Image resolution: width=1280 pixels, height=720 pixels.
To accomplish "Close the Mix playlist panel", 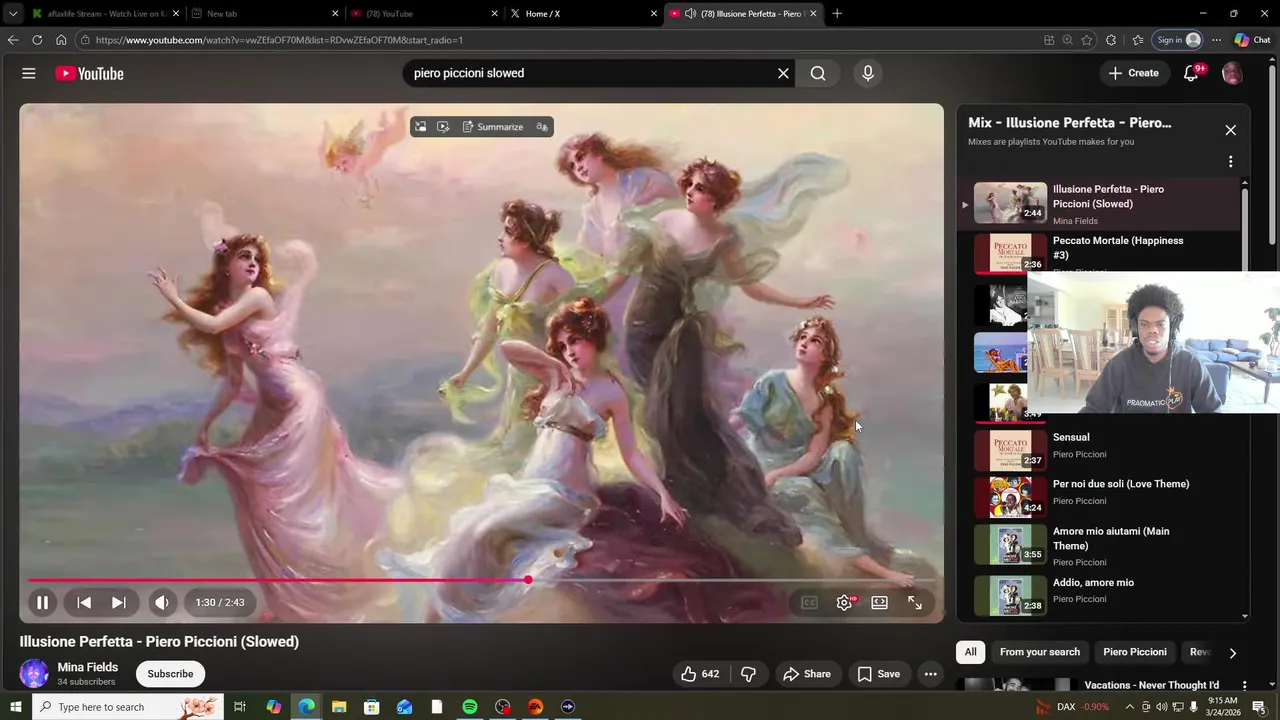I will 1230,130.
